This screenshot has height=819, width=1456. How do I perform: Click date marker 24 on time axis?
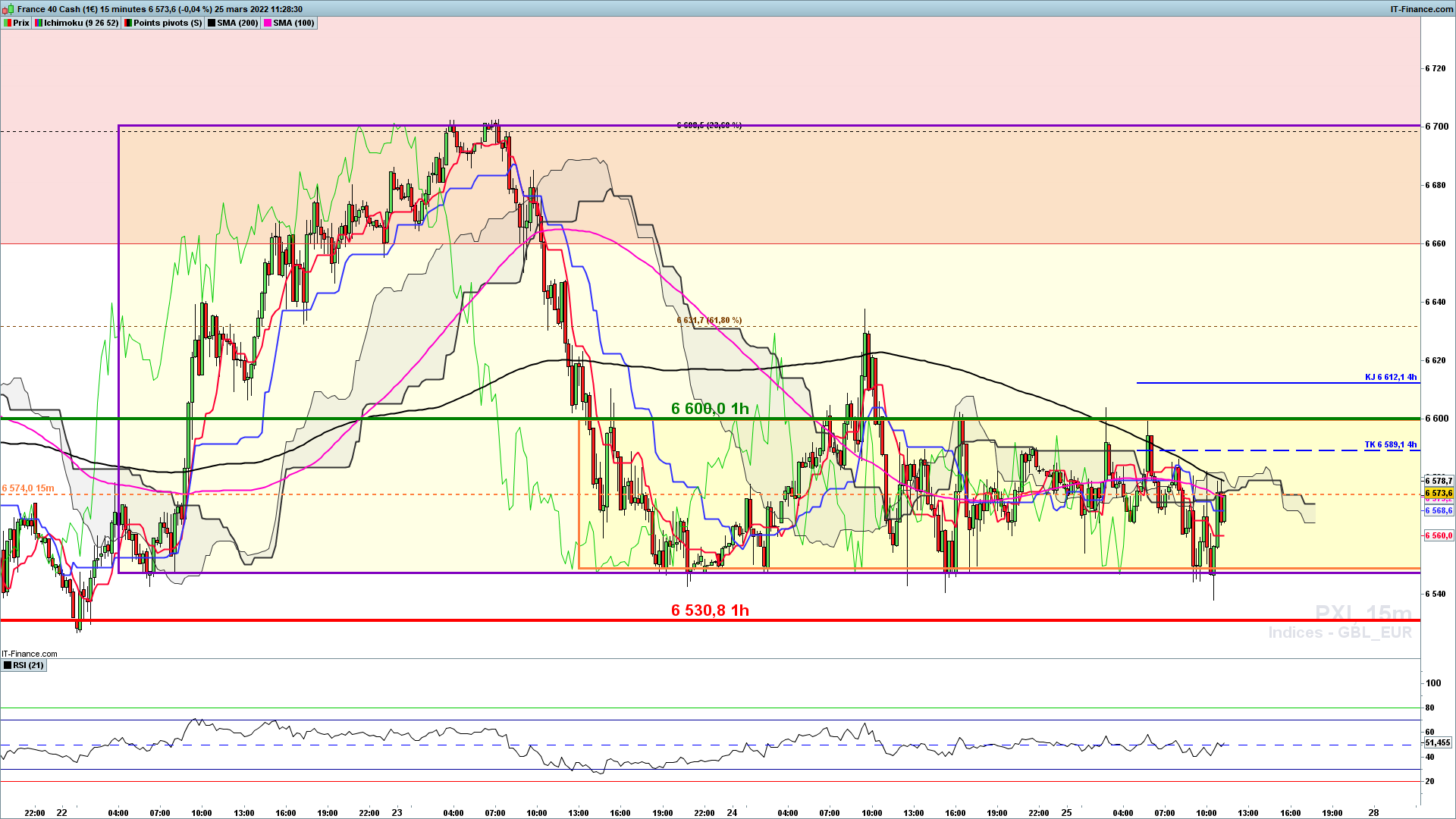pyautogui.click(x=732, y=812)
